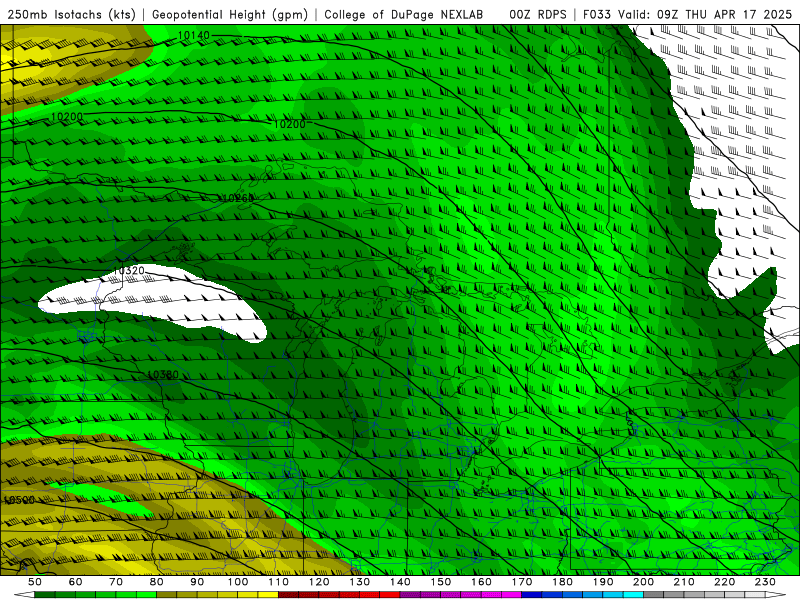Viewport: 800px width, 600px height.
Task: Click the 130 knot scale label
Action: [x=360, y=582]
